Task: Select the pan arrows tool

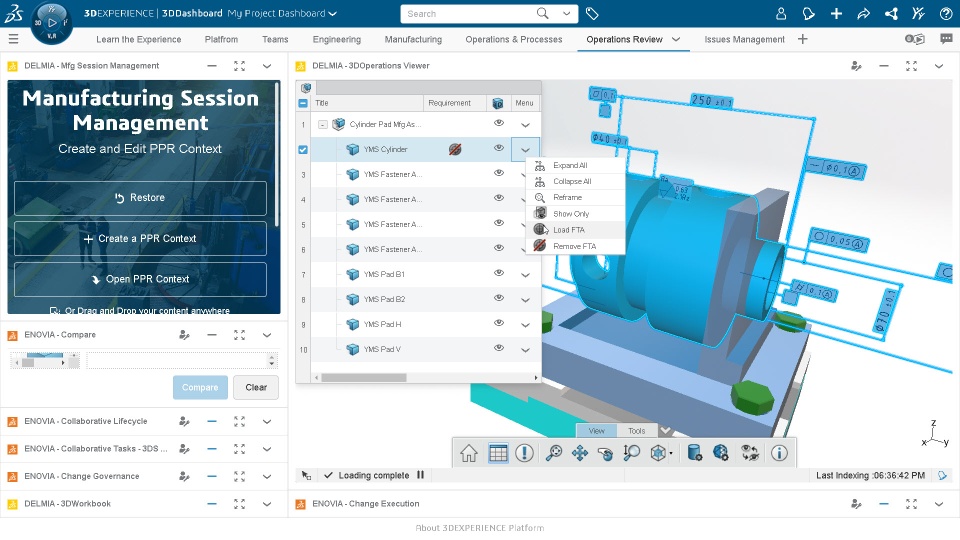Action: [579, 453]
